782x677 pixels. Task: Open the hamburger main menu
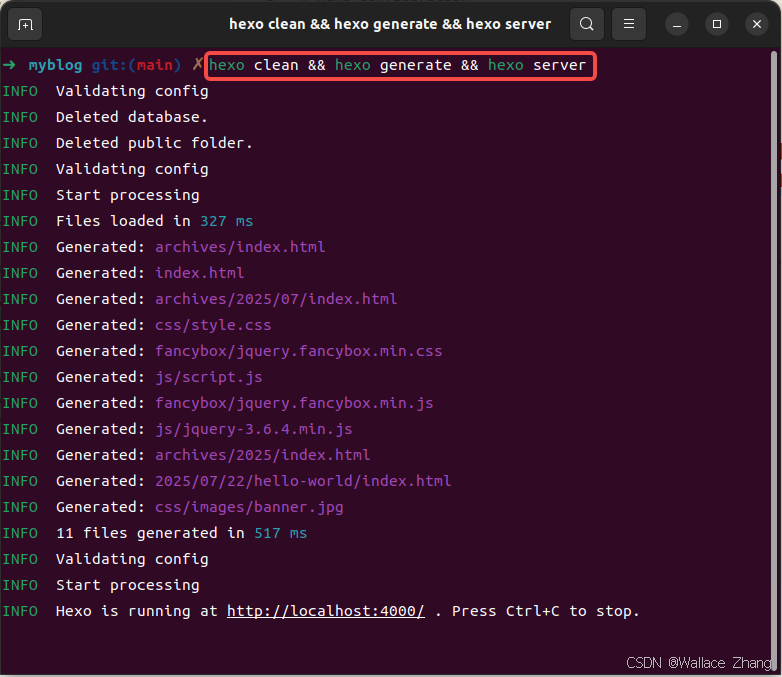[x=629, y=24]
